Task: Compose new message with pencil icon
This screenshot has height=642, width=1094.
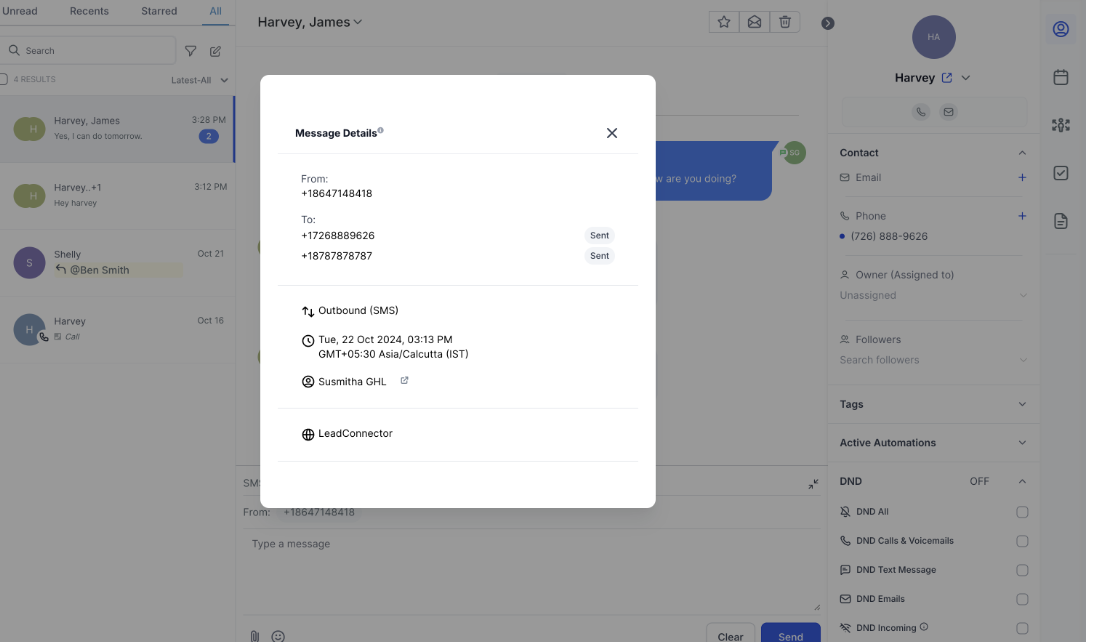Action: pyautogui.click(x=215, y=51)
